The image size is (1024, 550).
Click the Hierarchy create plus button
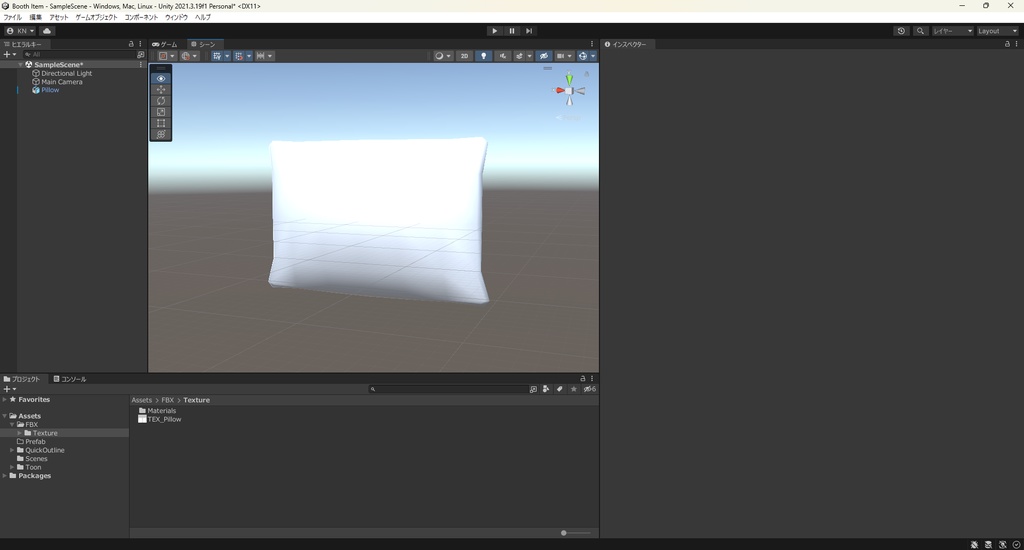10,55
